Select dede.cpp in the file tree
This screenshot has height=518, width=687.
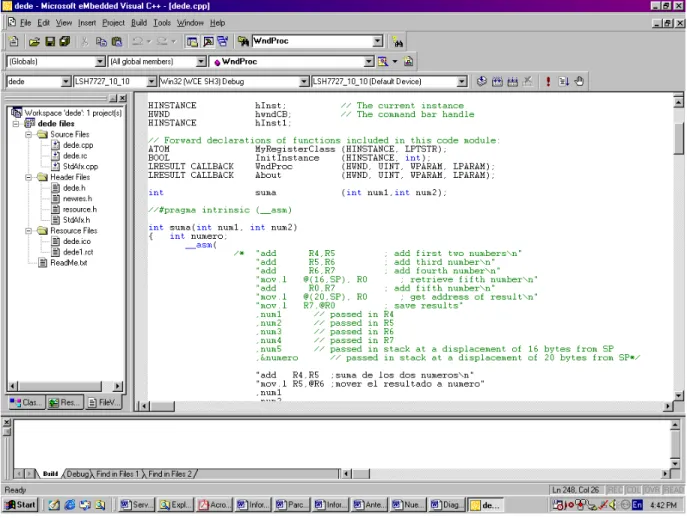78,145
